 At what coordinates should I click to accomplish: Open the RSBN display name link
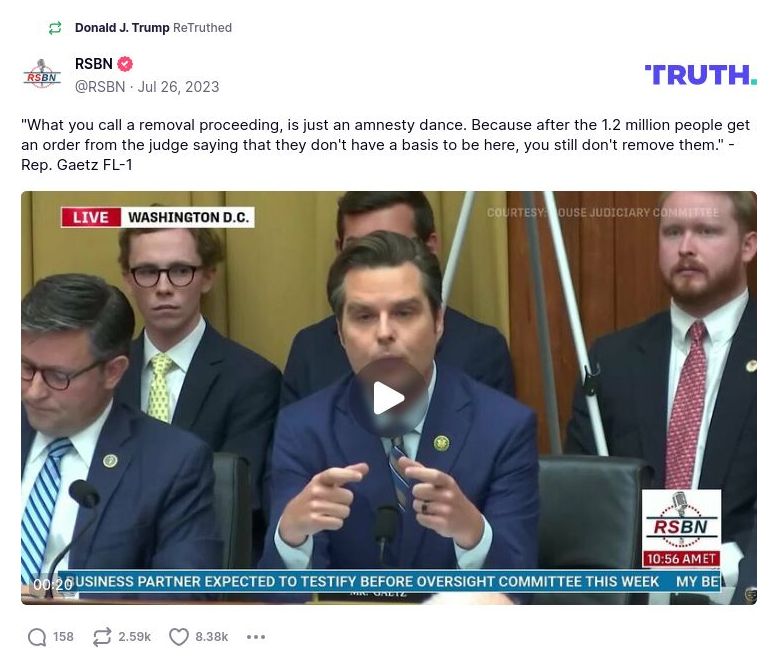[94, 64]
